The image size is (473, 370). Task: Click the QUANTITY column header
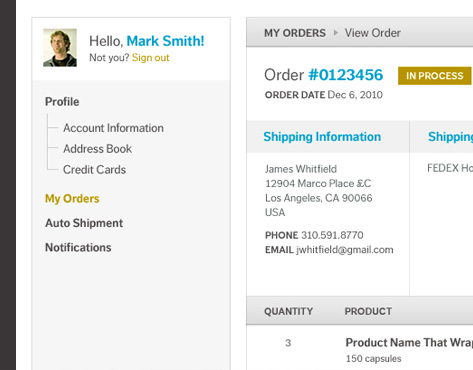pyautogui.click(x=289, y=311)
